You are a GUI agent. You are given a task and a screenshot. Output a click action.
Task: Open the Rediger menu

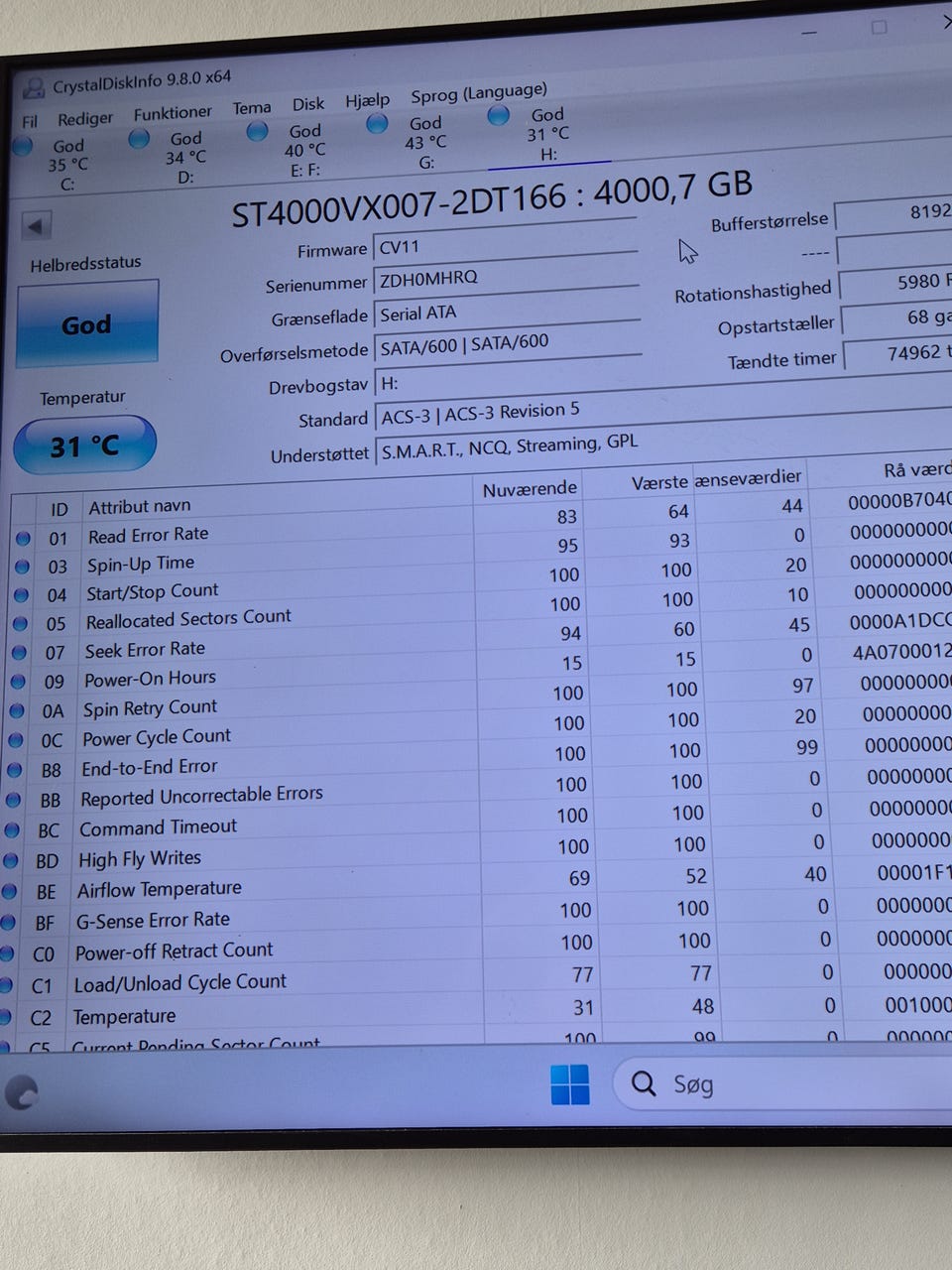(x=85, y=118)
